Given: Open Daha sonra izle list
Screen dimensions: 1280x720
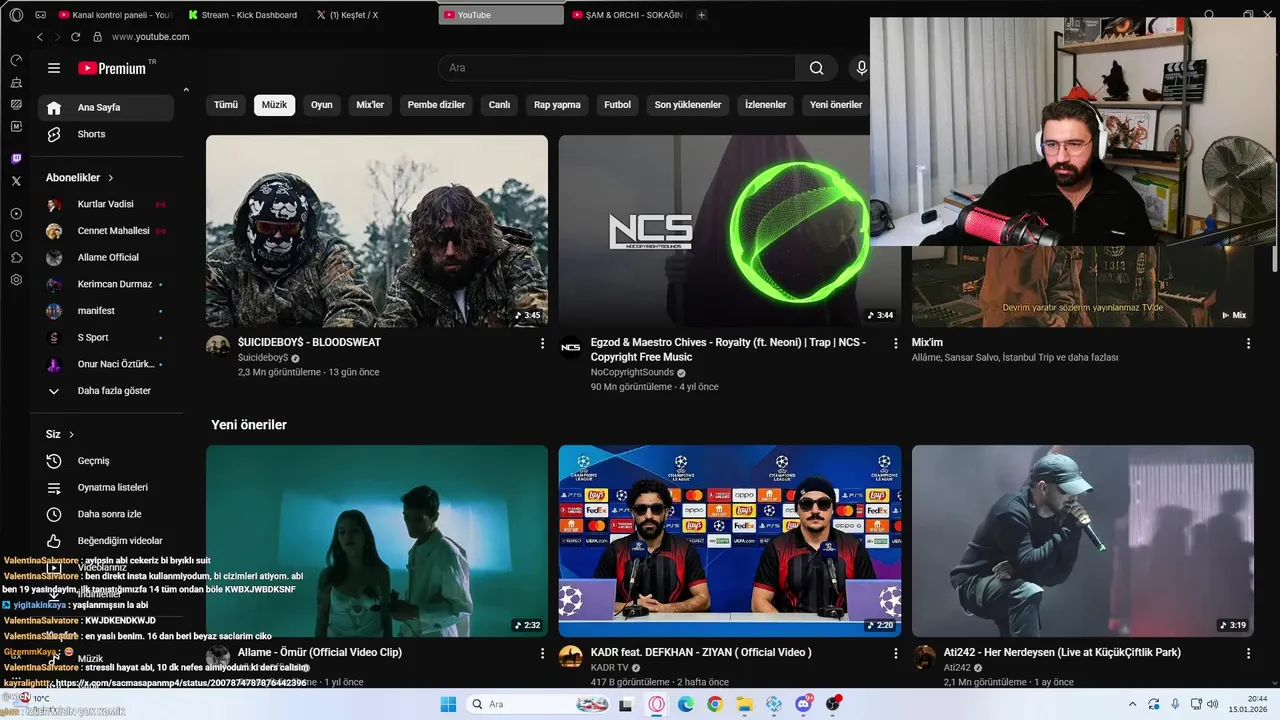Looking at the screenshot, I should [106, 514].
